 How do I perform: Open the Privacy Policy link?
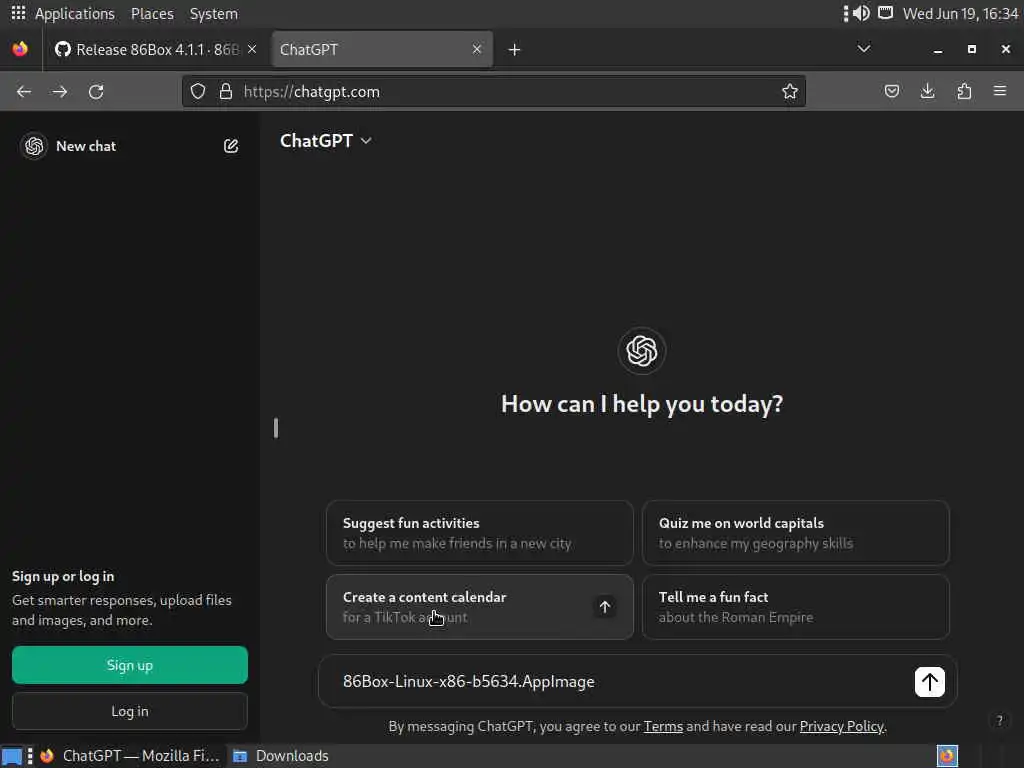(x=842, y=726)
